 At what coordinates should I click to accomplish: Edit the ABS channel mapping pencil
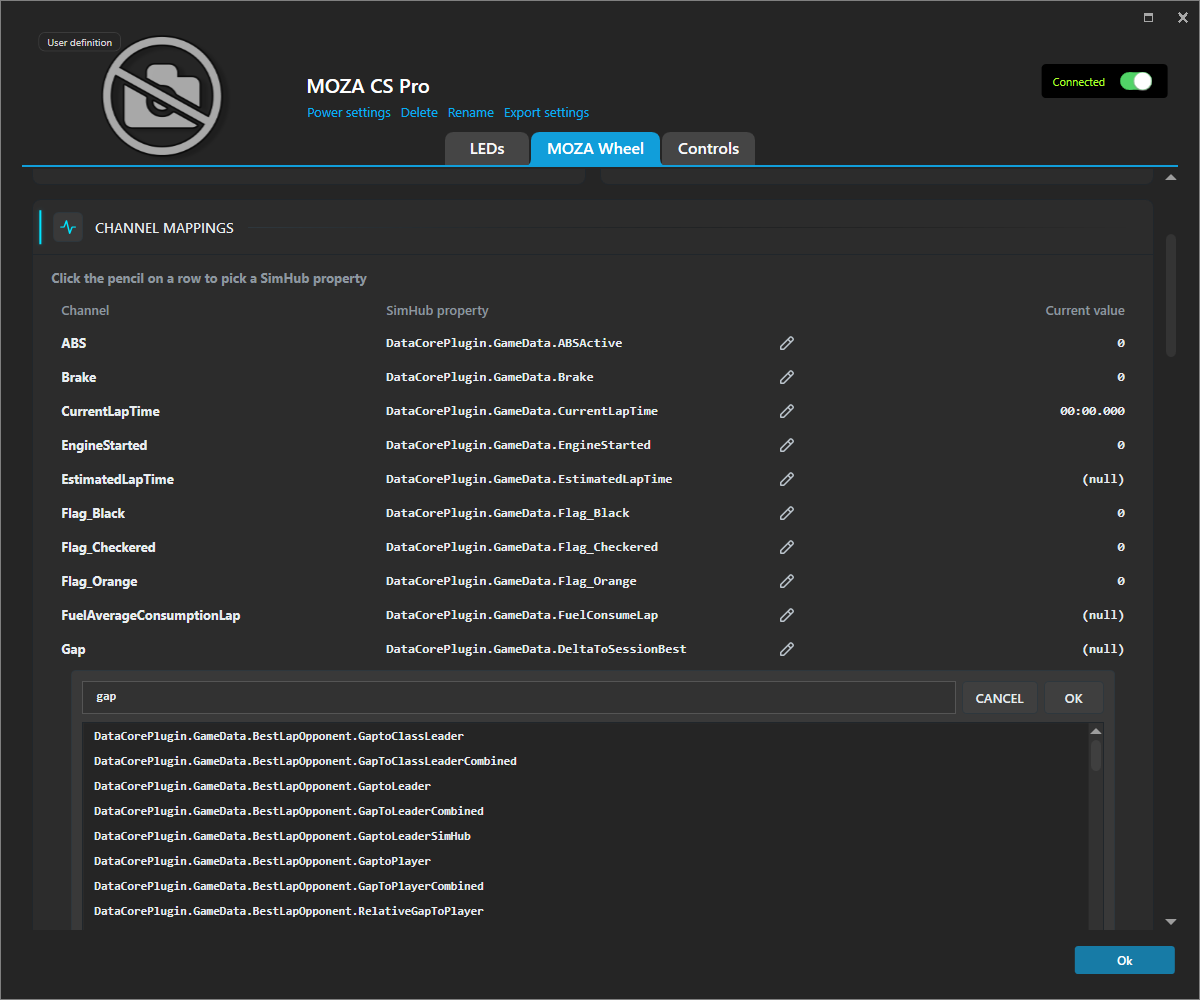tap(787, 343)
